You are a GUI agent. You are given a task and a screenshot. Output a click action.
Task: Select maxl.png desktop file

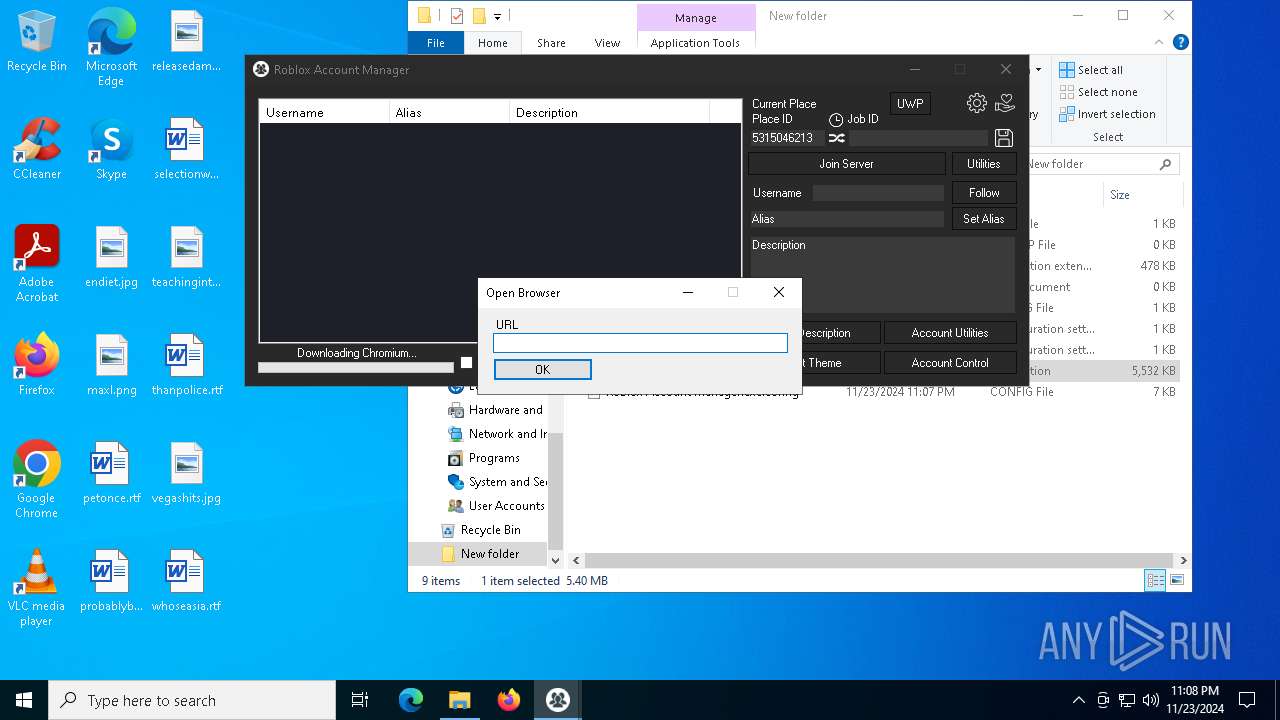(111, 366)
